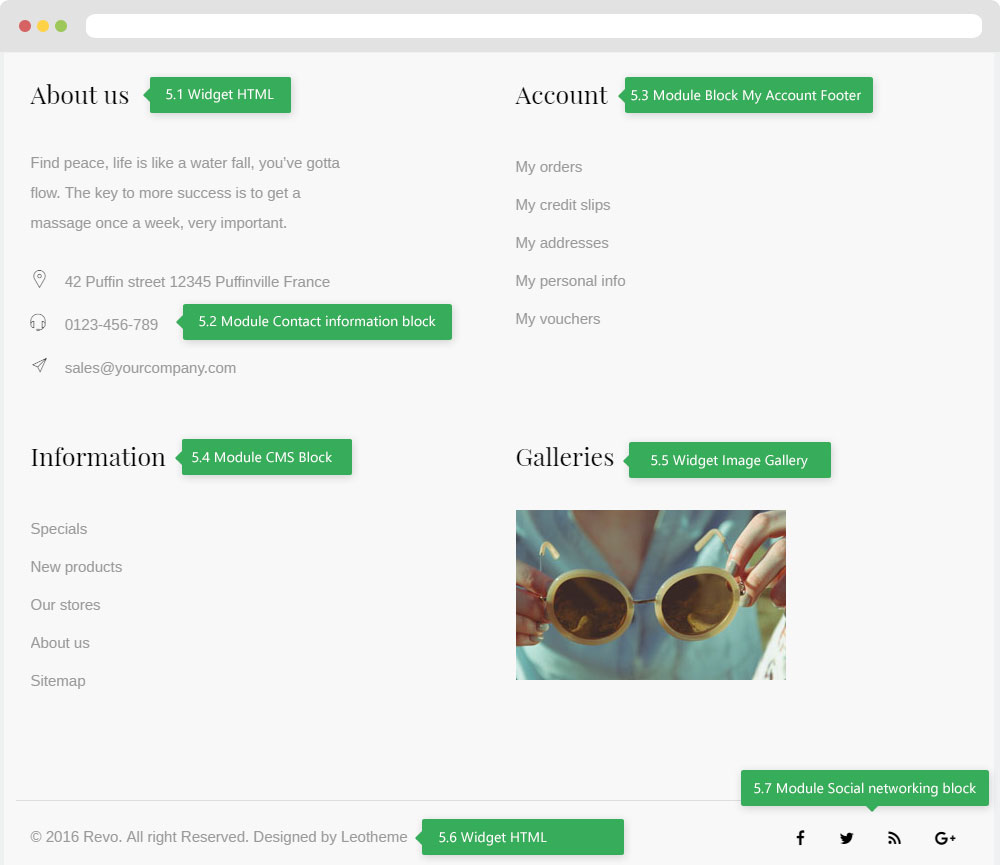Open the Specials link
The image size is (1000, 865).
59,529
